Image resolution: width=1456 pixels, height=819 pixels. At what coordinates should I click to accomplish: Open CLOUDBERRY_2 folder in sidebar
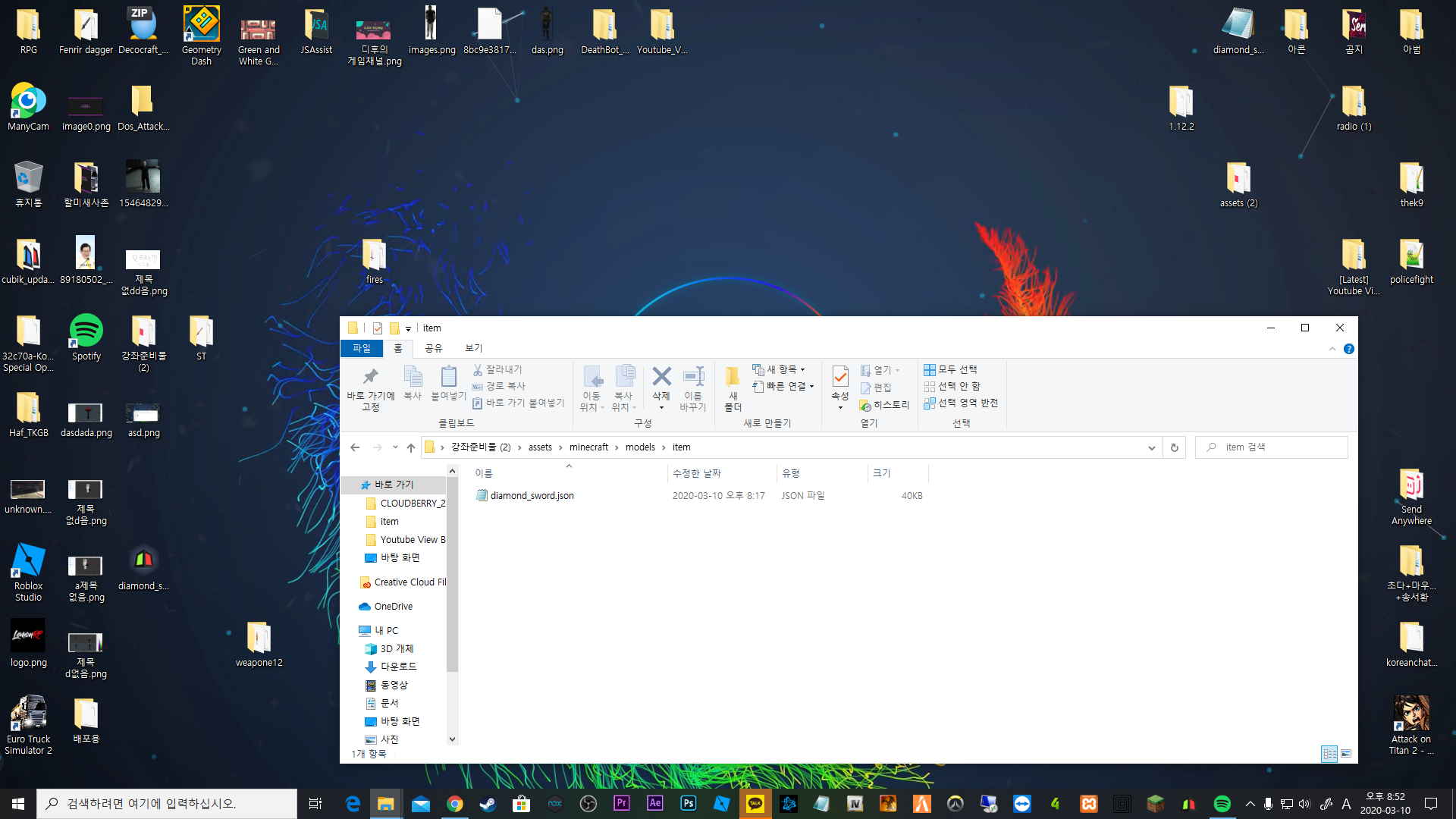tap(405, 503)
